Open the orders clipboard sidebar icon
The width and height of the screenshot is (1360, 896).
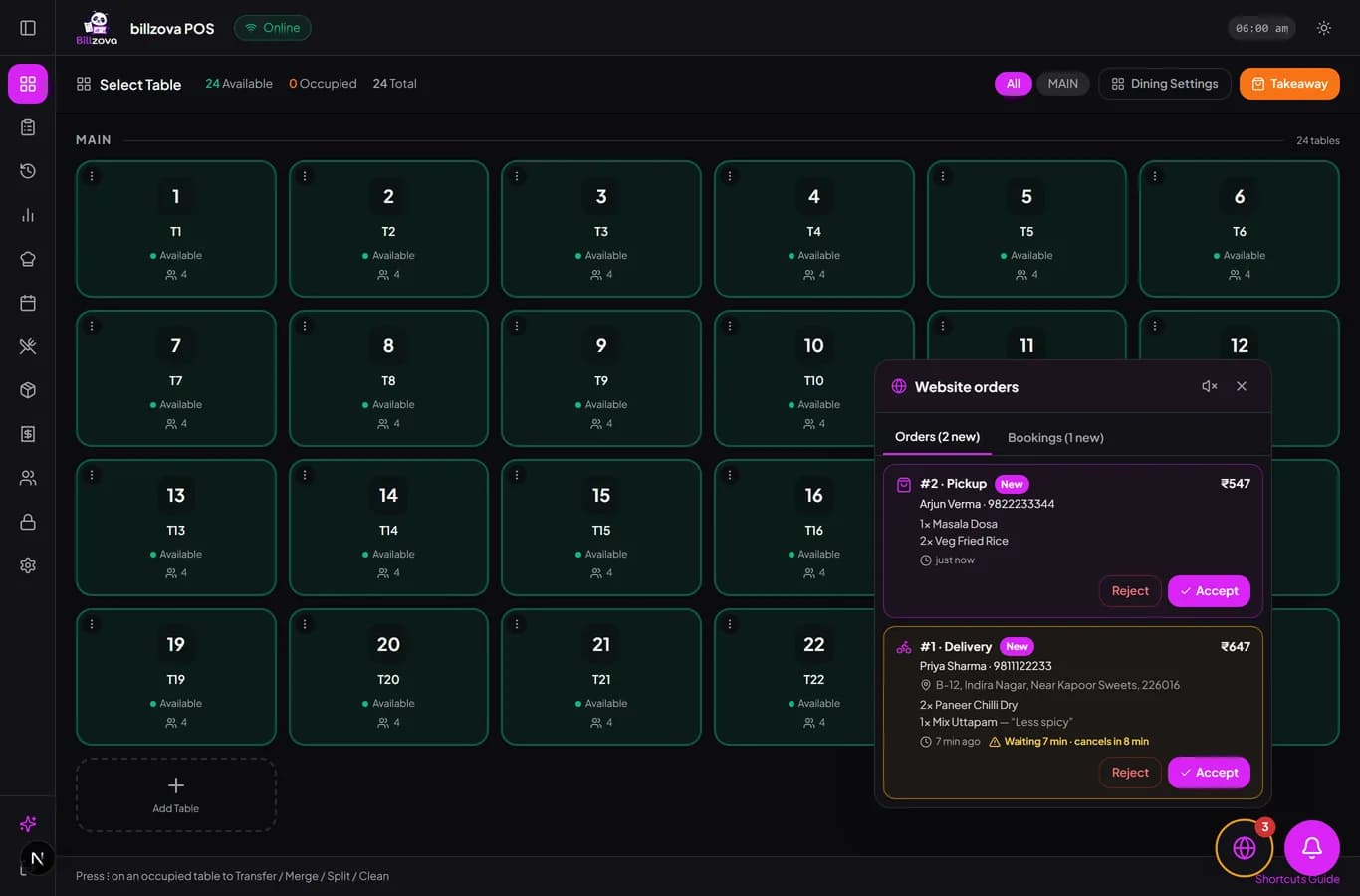[28, 127]
